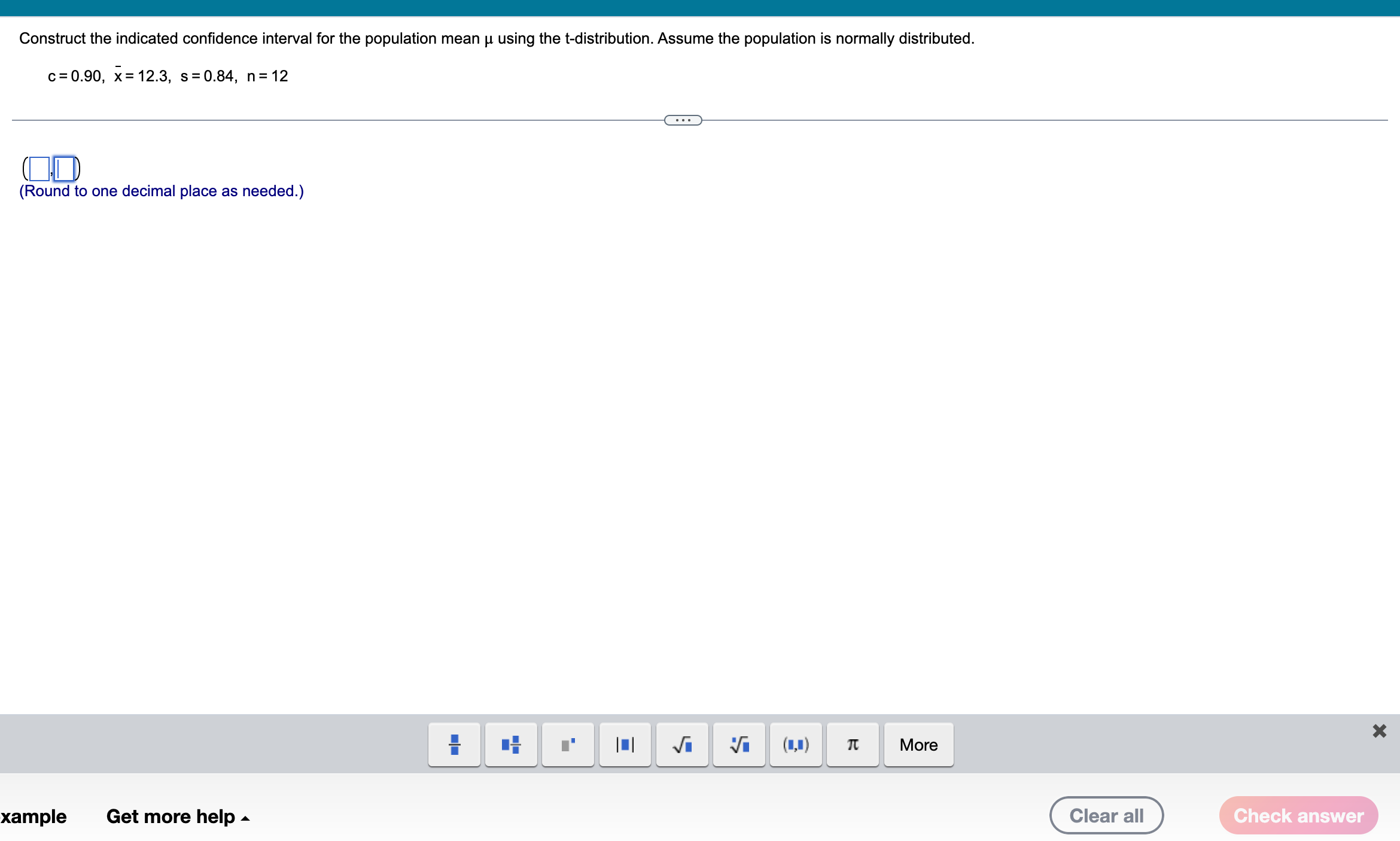Image resolution: width=1400 pixels, height=841 pixels.
Task: Insert an ordered pair template
Action: point(796,744)
